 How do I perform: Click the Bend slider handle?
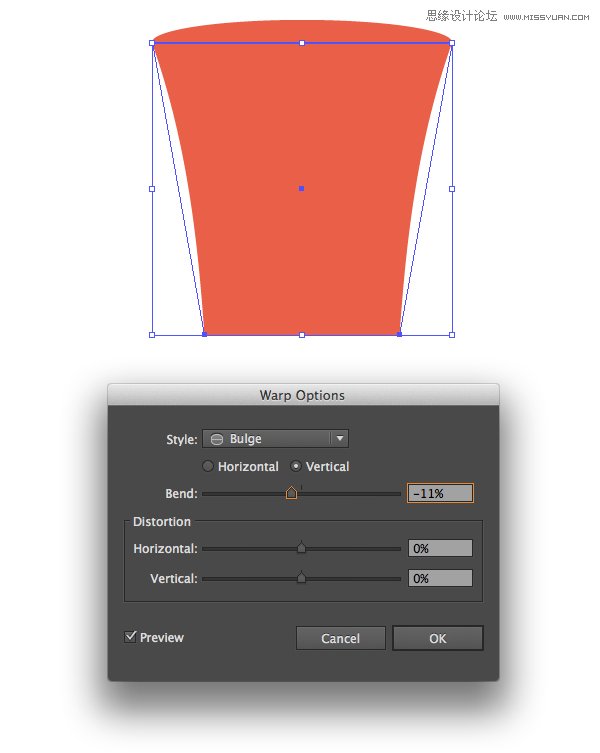291,493
